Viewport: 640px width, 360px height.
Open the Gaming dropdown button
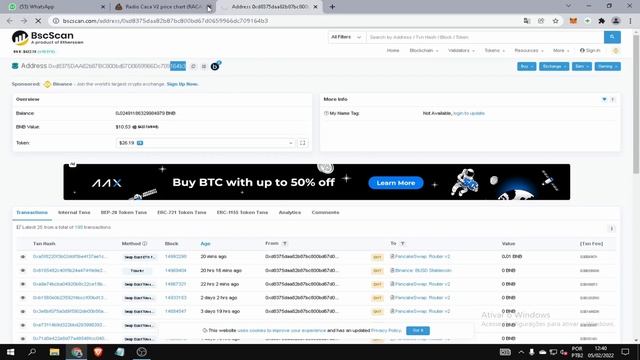[607, 66]
